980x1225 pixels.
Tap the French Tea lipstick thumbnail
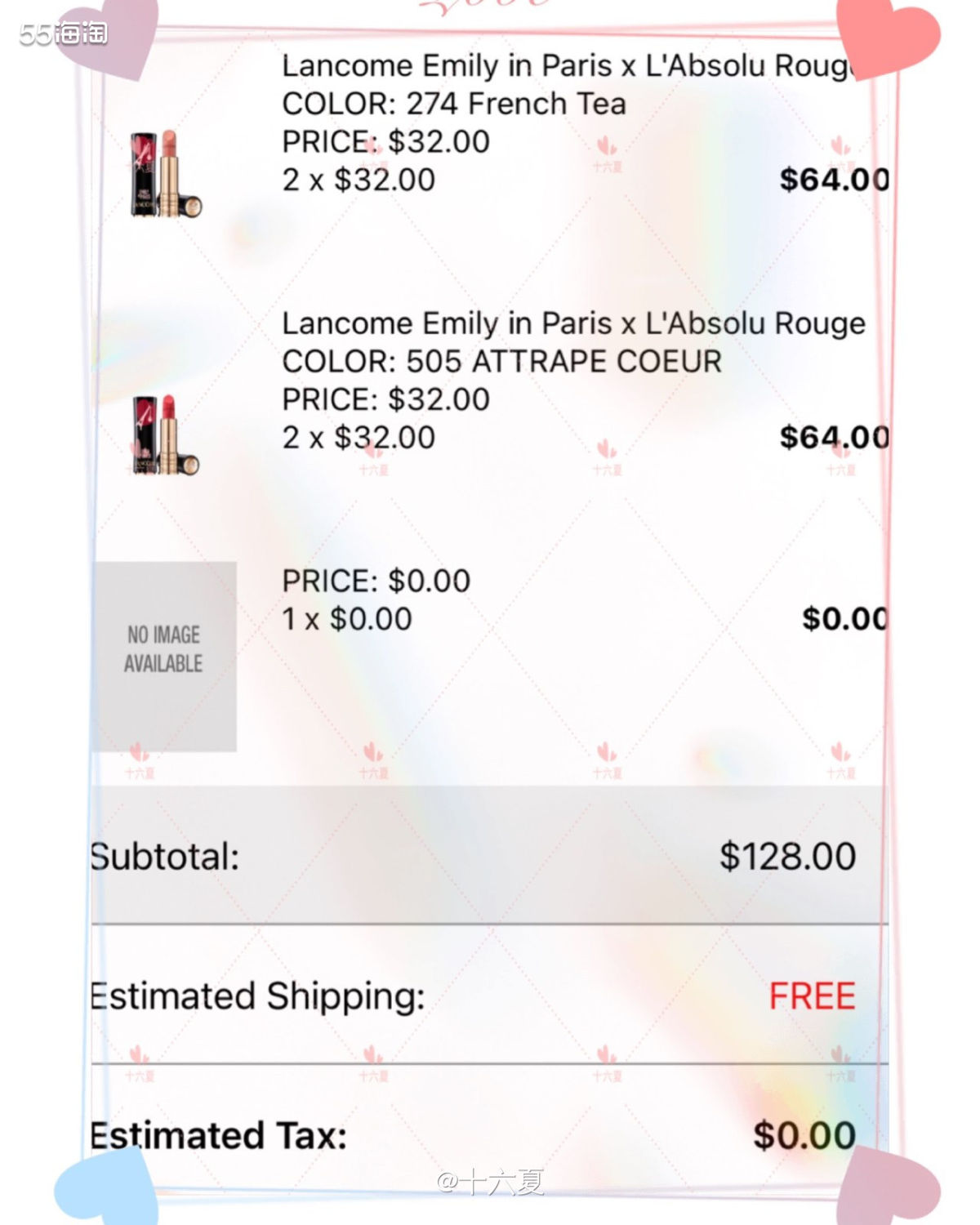click(166, 173)
